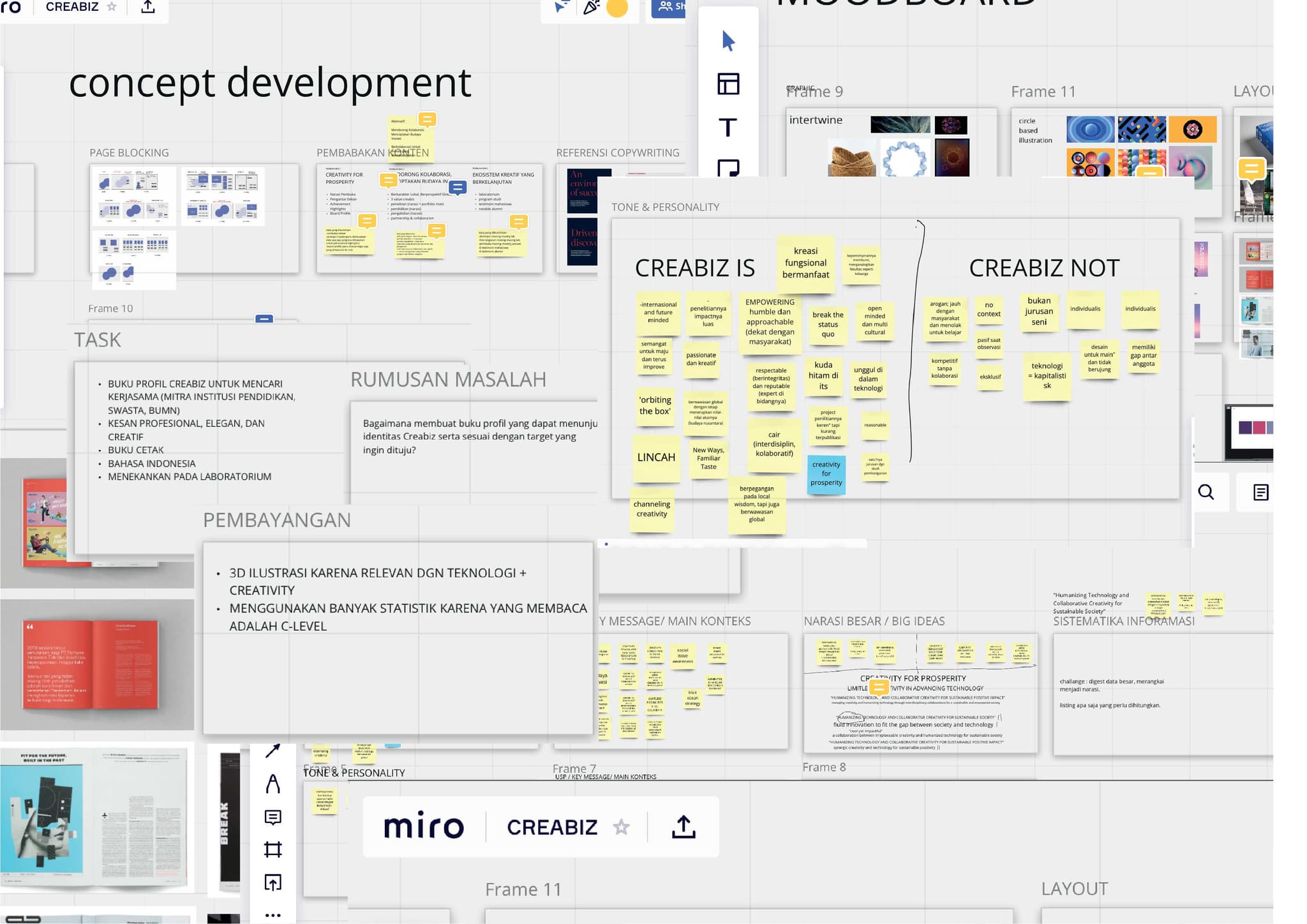The width and height of the screenshot is (1307, 924).
Task: Select the LINCAH sticky note
Action: tap(656, 458)
